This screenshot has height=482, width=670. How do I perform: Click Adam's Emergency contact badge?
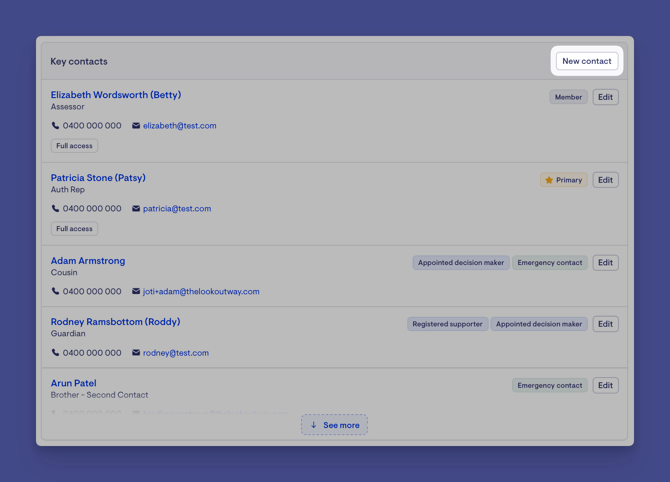tap(550, 262)
